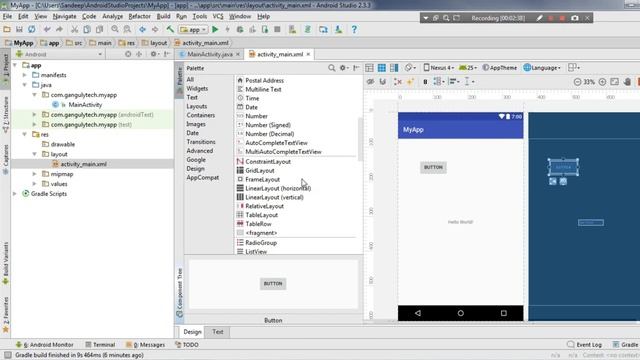Click the Zoom to Fit Screen icon
Screen dimensions: 640x360
(614, 82)
